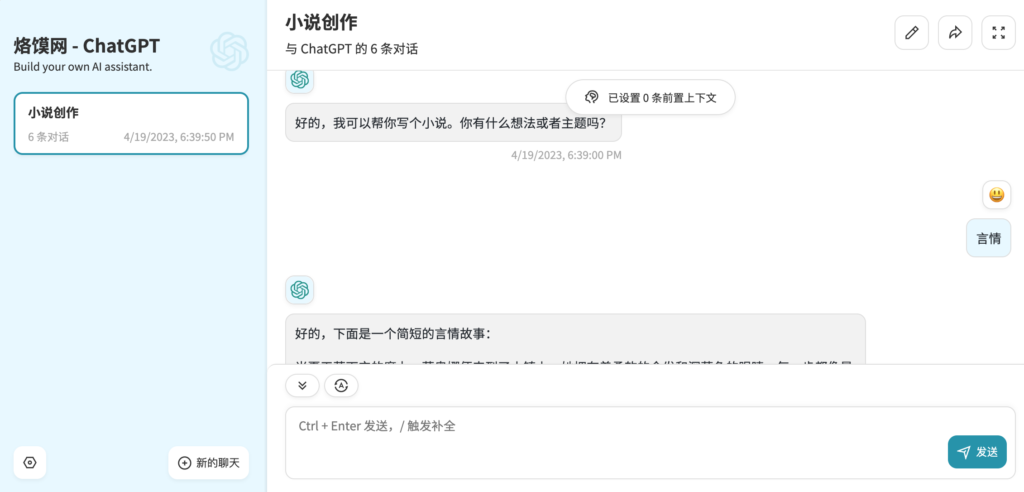This screenshot has width=1024, height=492.
Task: Click the double-chevron scroll-to-bottom button
Action: pyautogui.click(x=302, y=385)
